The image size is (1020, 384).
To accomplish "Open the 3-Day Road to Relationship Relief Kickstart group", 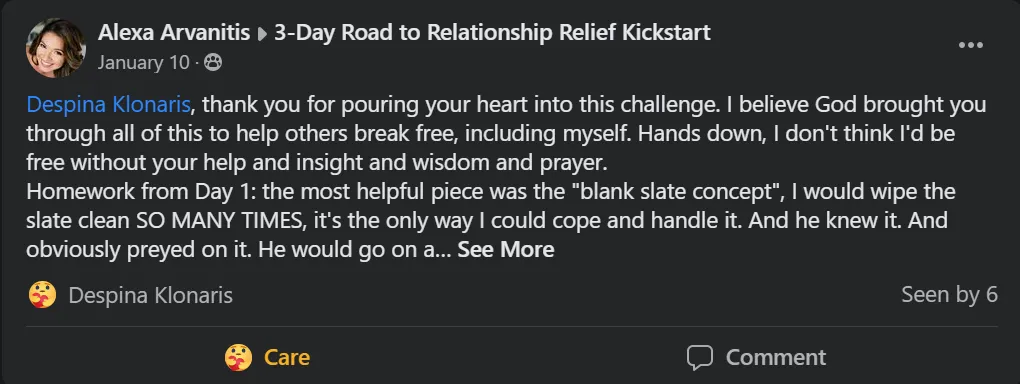I will pyautogui.click(x=492, y=32).
